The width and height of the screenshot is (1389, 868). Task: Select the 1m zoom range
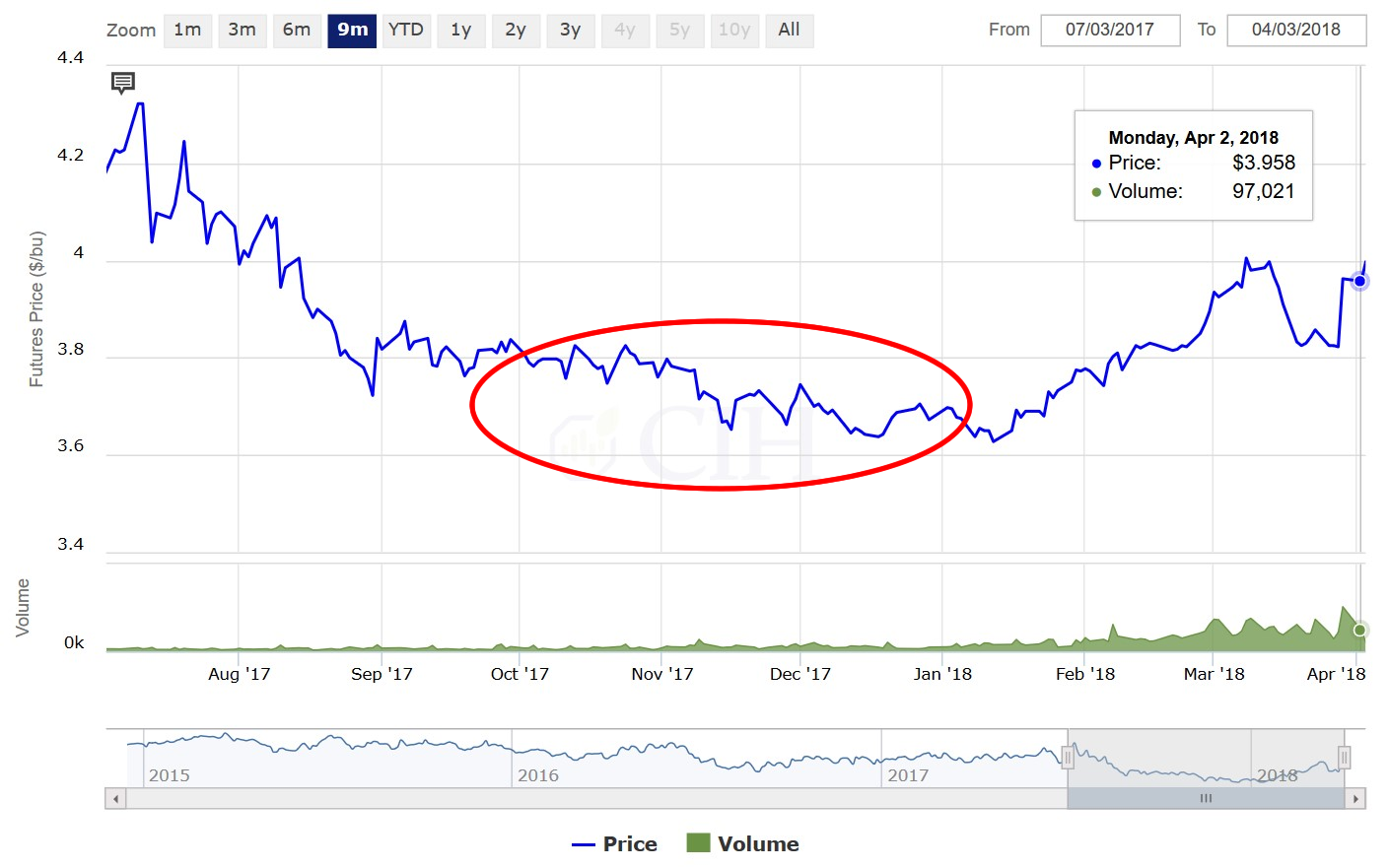point(187,30)
